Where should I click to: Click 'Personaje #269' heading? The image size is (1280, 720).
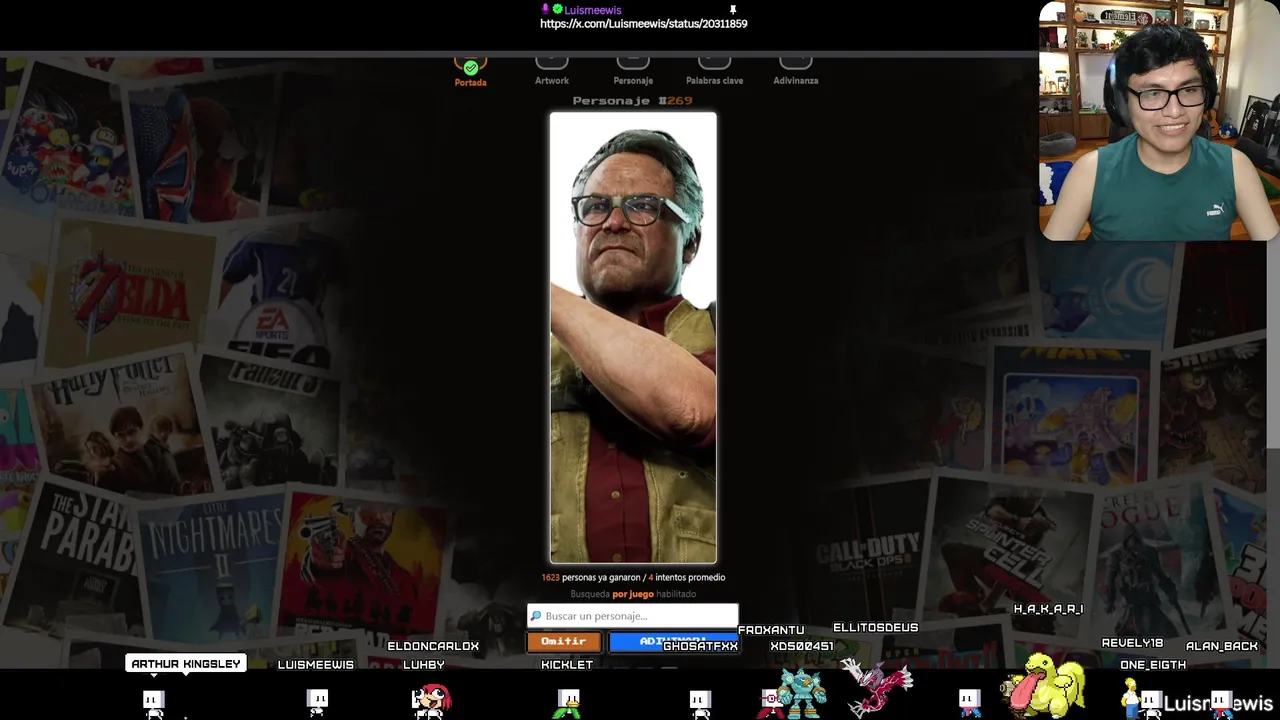632,101
